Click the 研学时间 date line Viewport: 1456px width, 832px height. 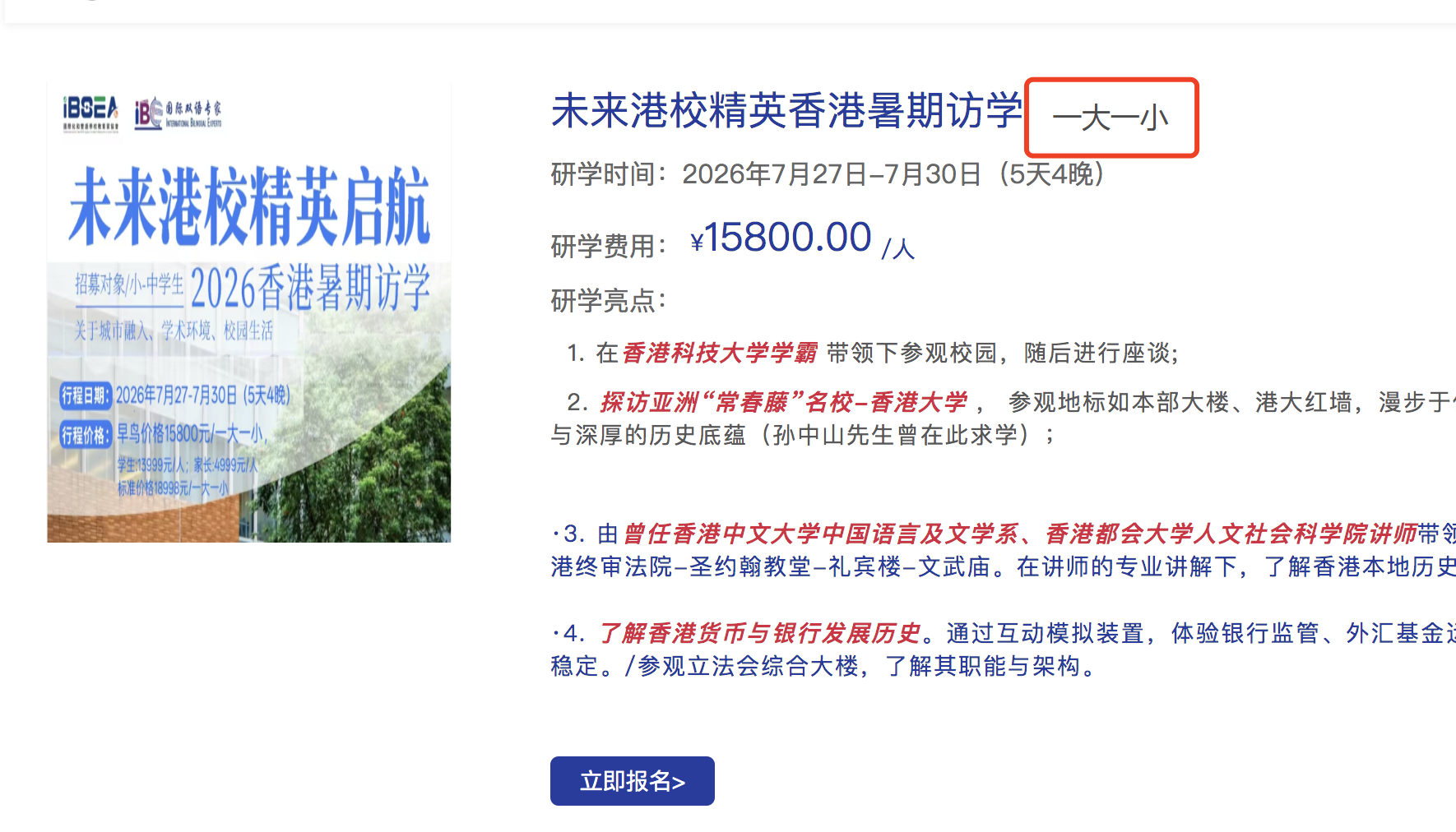point(828,174)
